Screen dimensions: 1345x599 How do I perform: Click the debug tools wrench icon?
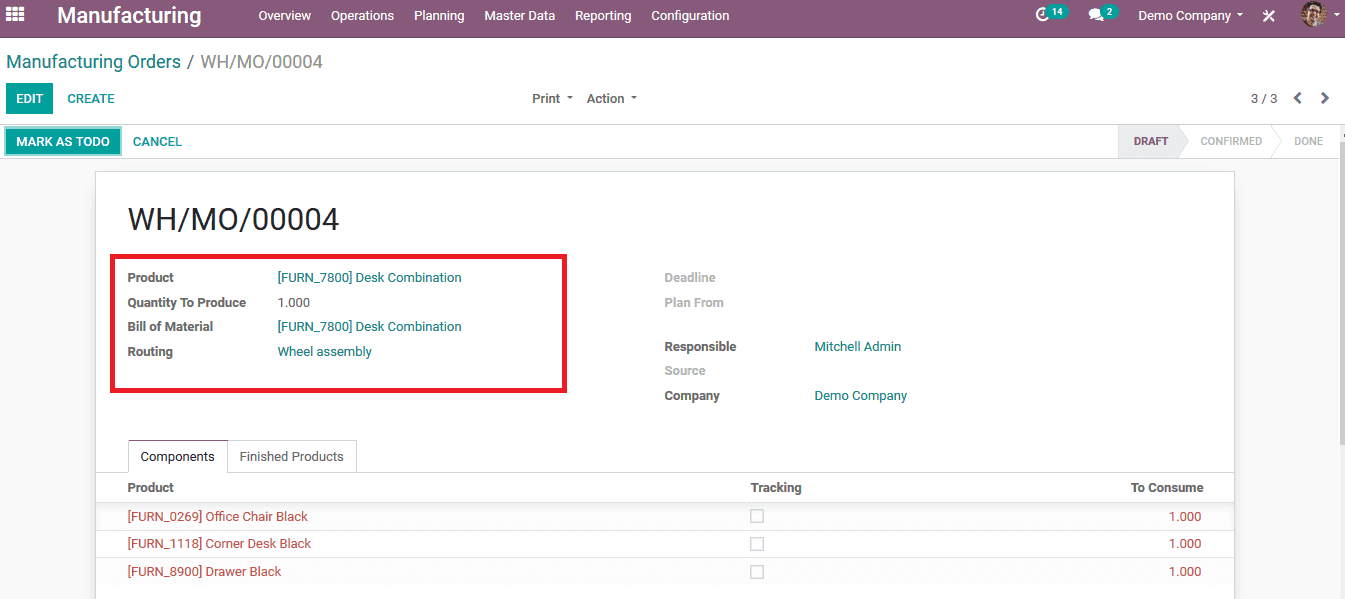point(1269,16)
